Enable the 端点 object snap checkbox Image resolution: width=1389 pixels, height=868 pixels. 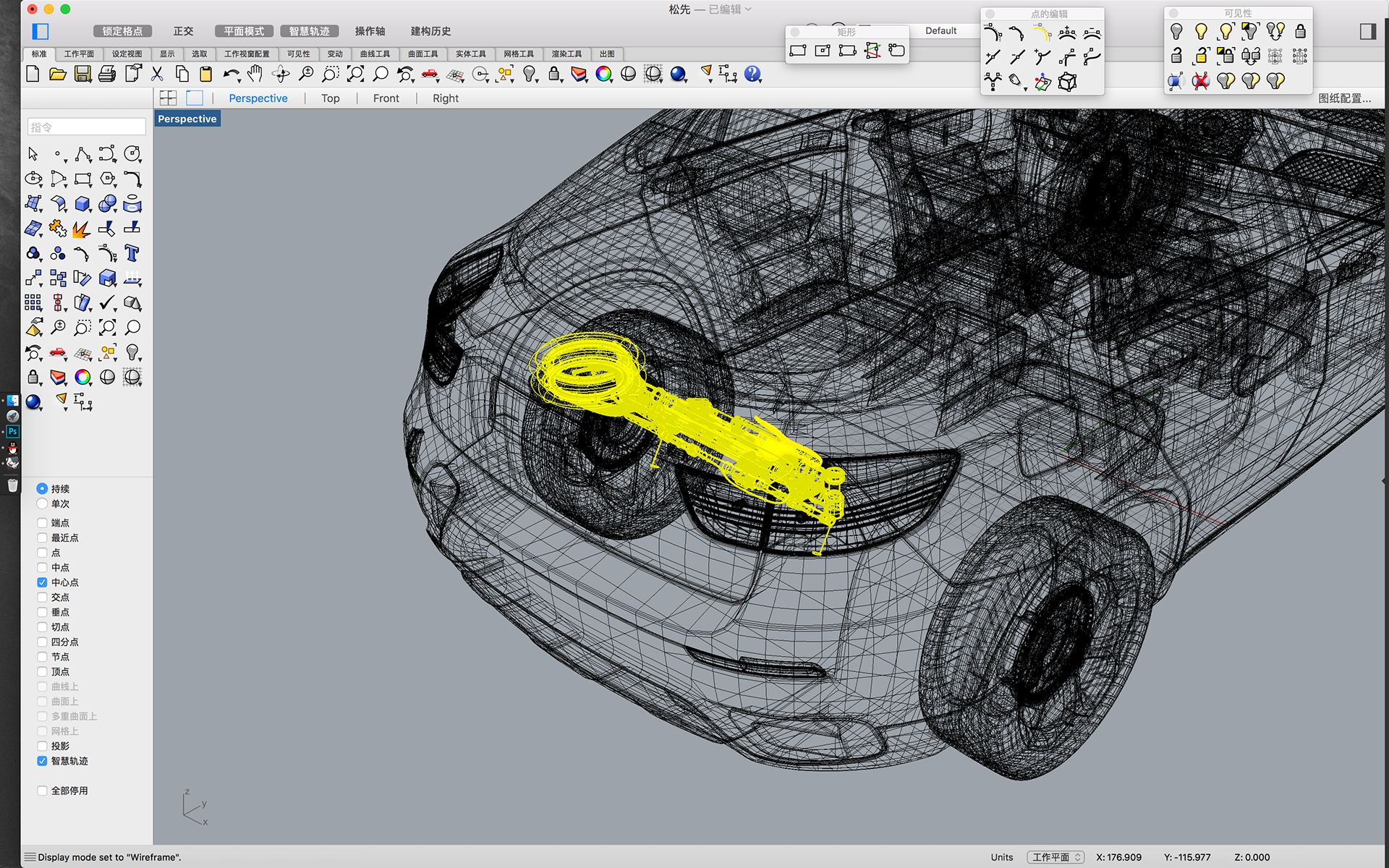[x=42, y=522]
